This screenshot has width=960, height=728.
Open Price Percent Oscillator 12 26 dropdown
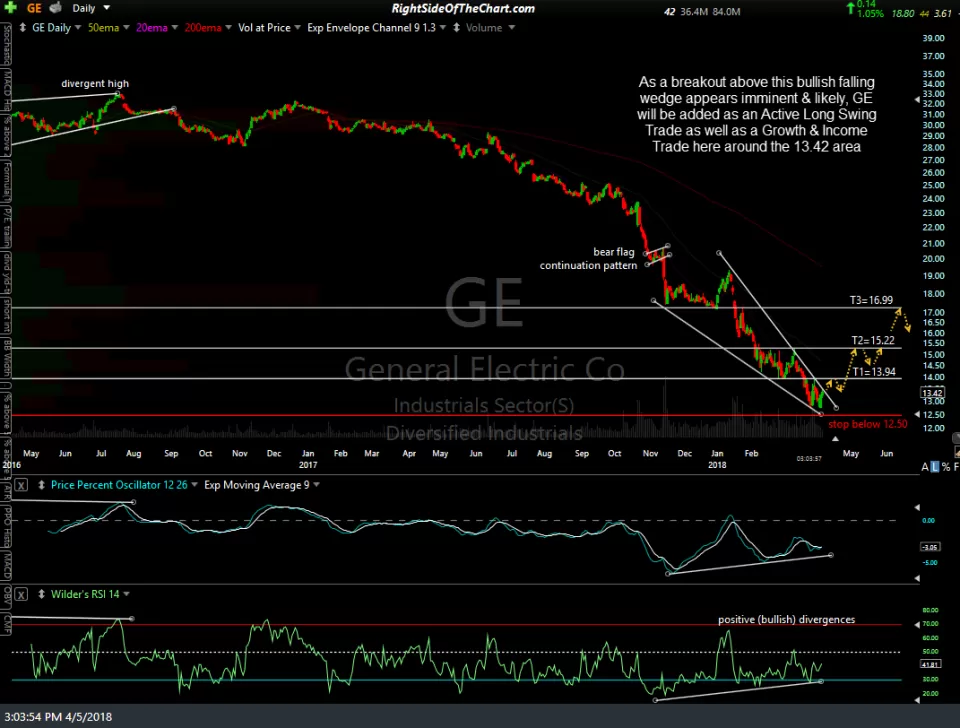194,484
